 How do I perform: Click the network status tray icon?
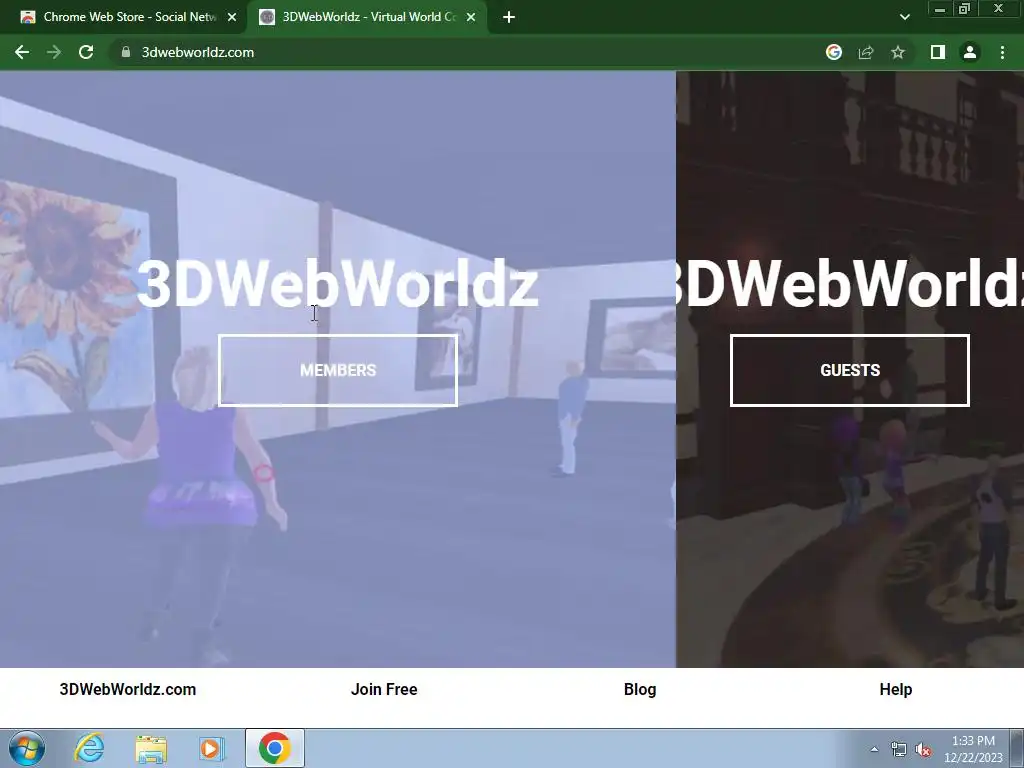tap(899, 749)
